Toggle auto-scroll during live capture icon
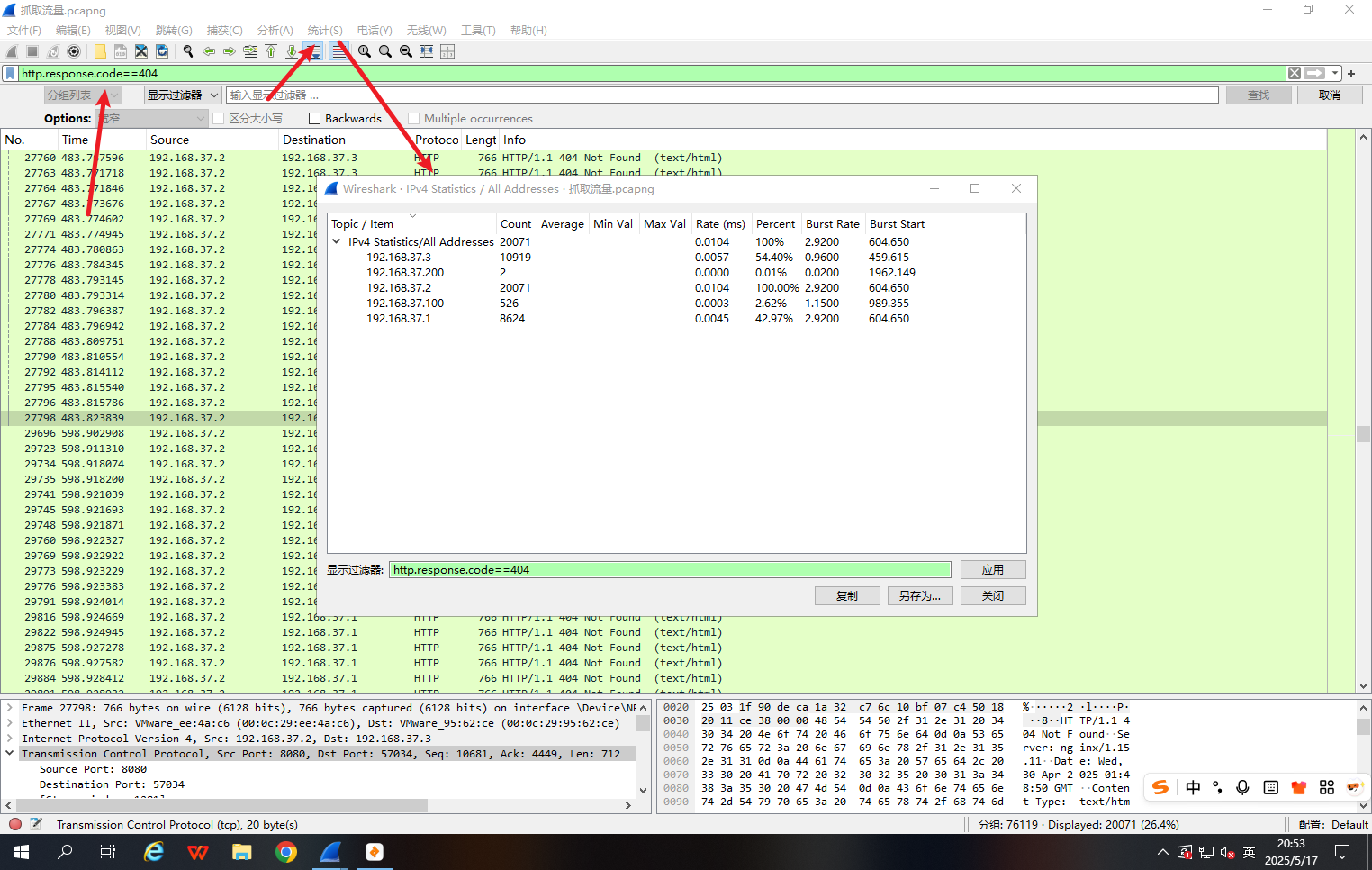Screen dimensions: 1372x870 point(312,51)
